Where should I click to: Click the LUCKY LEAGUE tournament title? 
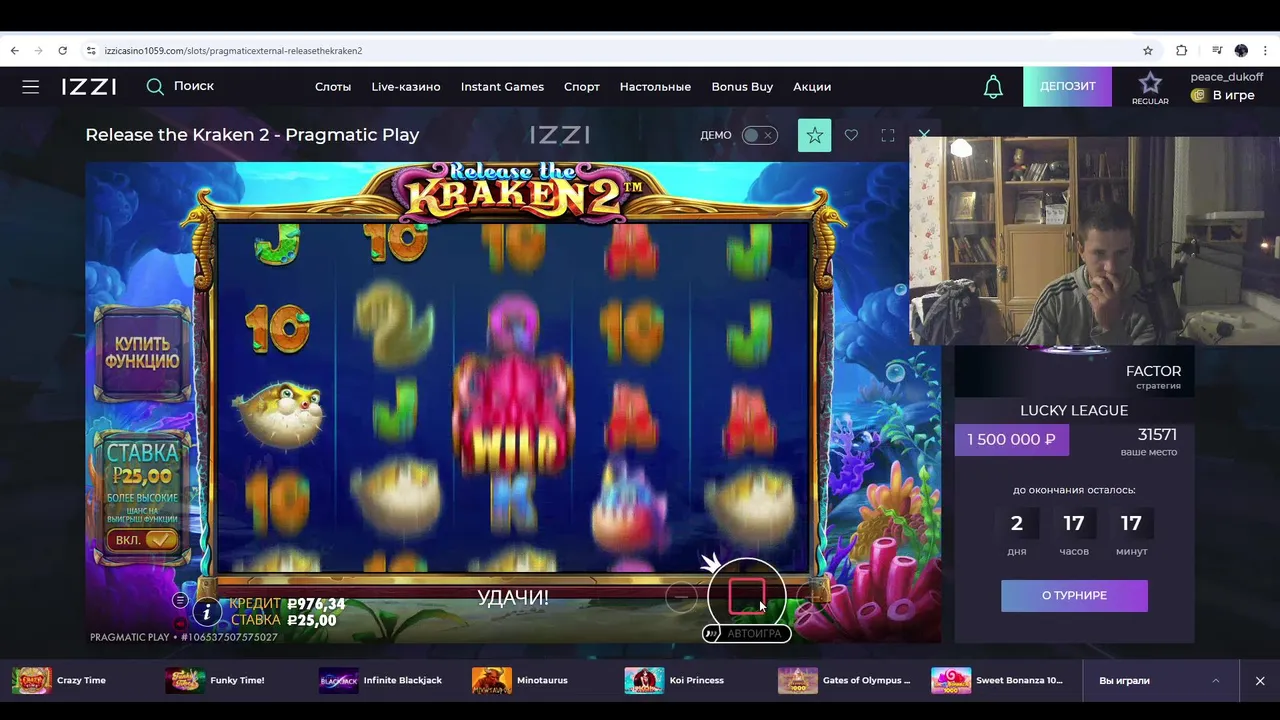(1074, 410)
